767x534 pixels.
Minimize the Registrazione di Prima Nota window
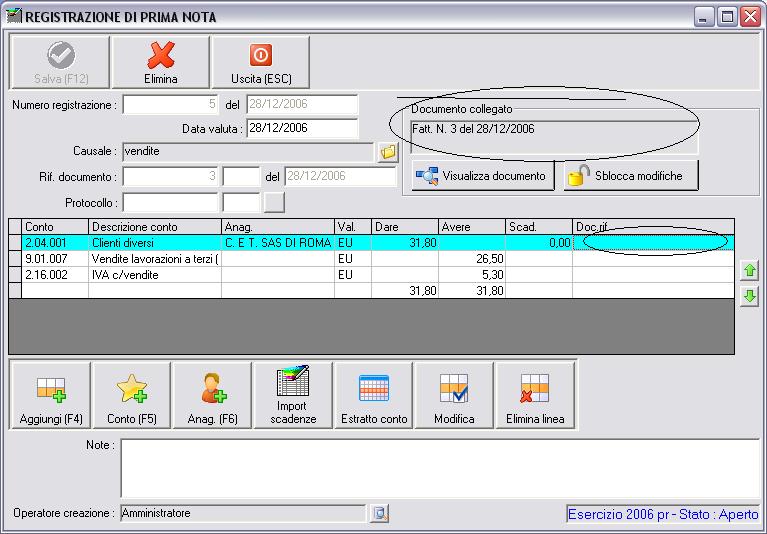[x=703, y=17]
